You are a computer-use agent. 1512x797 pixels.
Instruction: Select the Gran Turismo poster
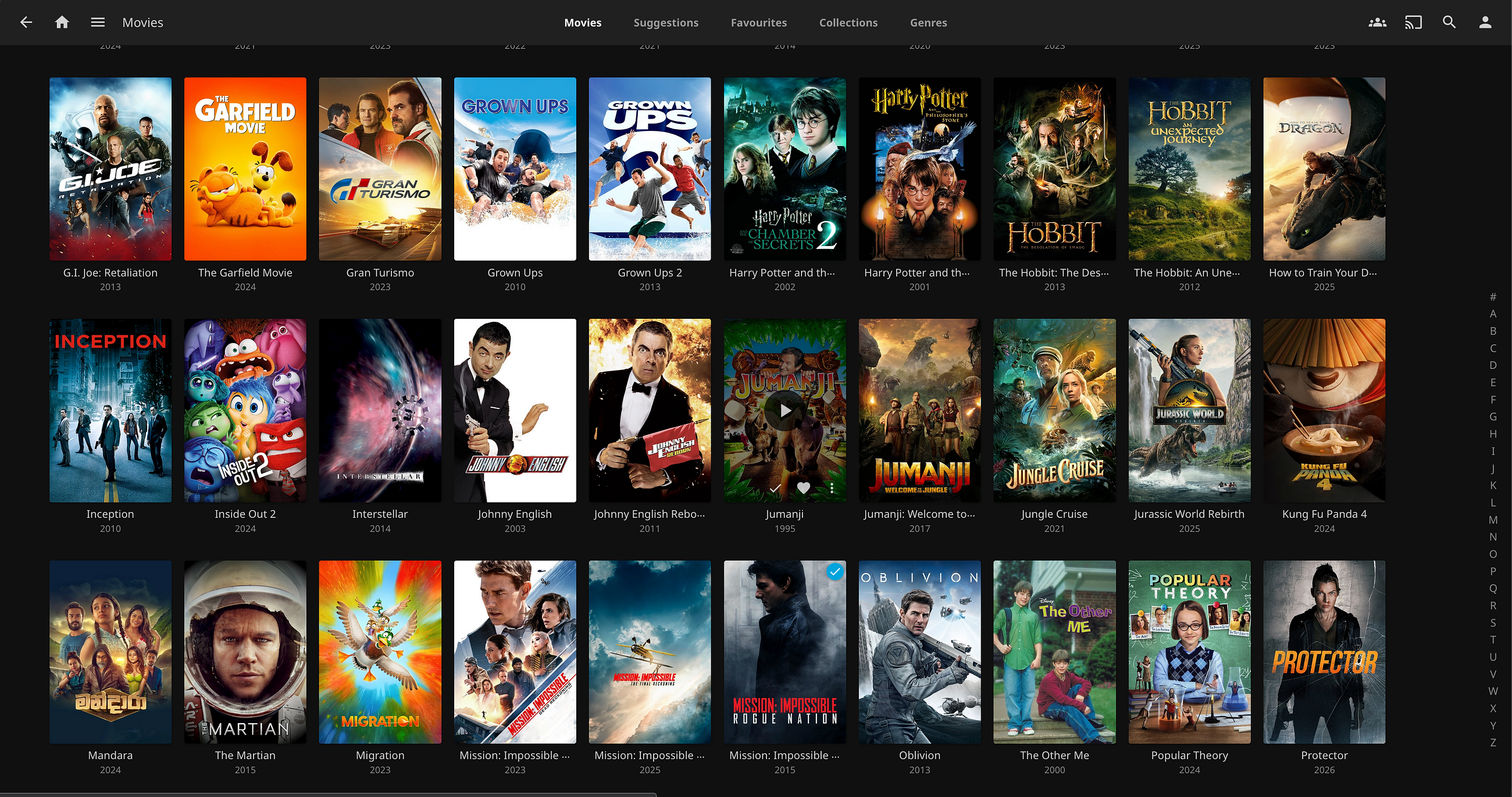tap(380, 169)
